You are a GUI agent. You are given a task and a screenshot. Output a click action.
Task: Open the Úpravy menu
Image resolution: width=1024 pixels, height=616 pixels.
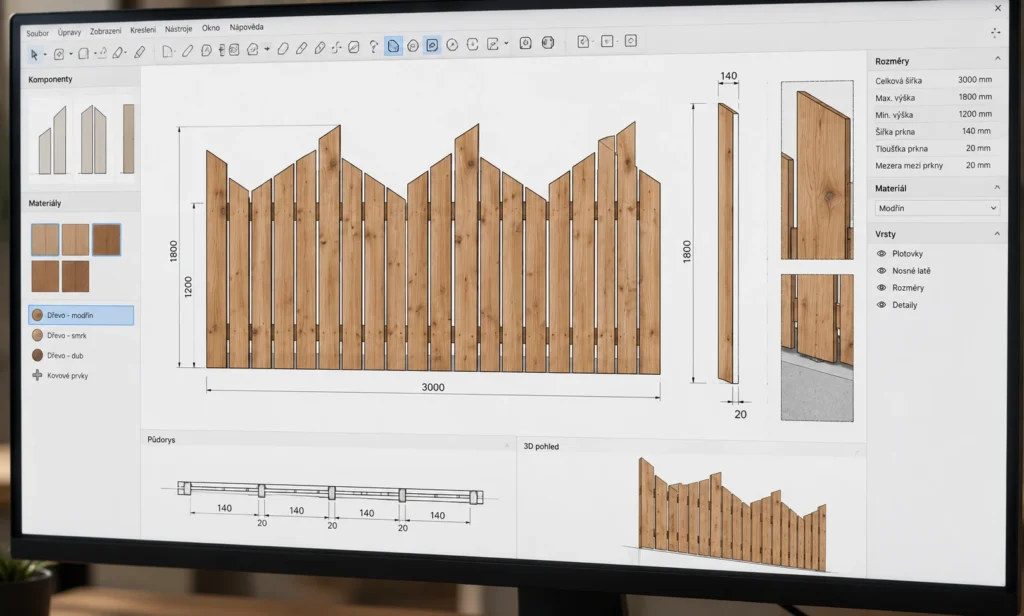pos(69,32)
